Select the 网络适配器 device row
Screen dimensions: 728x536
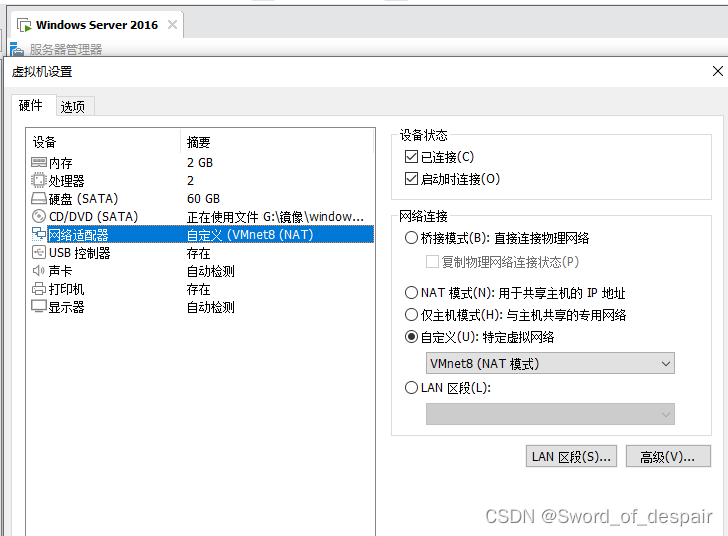(202, 235)
